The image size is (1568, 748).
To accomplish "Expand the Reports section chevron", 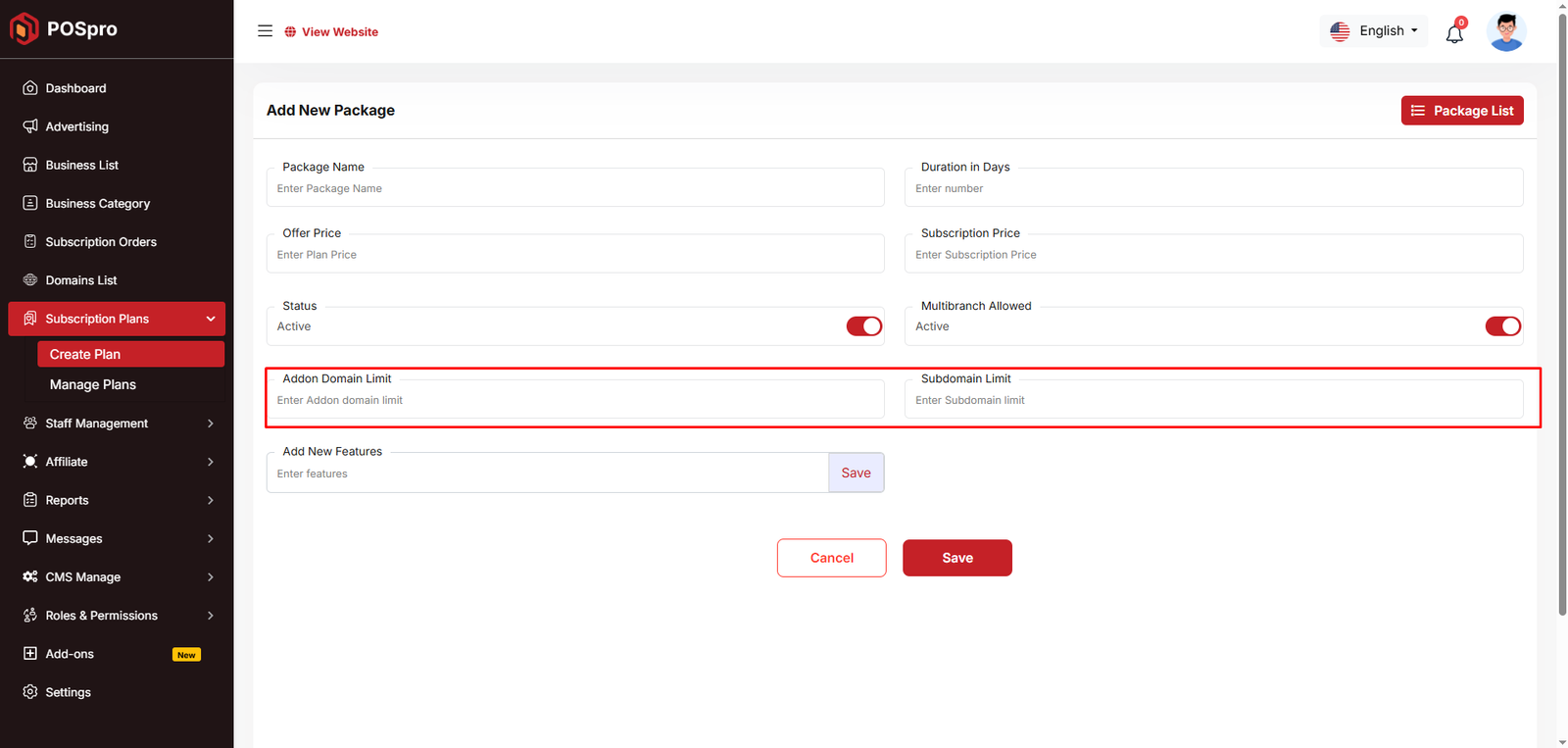I will click(210, 500).
